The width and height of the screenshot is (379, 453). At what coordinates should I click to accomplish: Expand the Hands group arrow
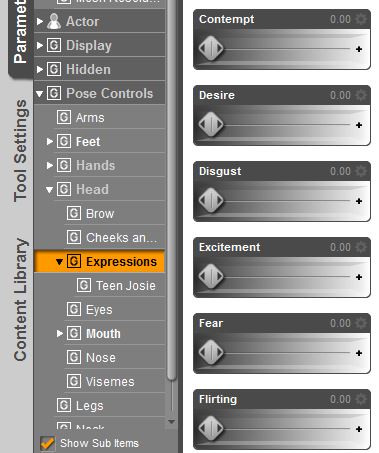pyautogui.click(x=50, y=165)
